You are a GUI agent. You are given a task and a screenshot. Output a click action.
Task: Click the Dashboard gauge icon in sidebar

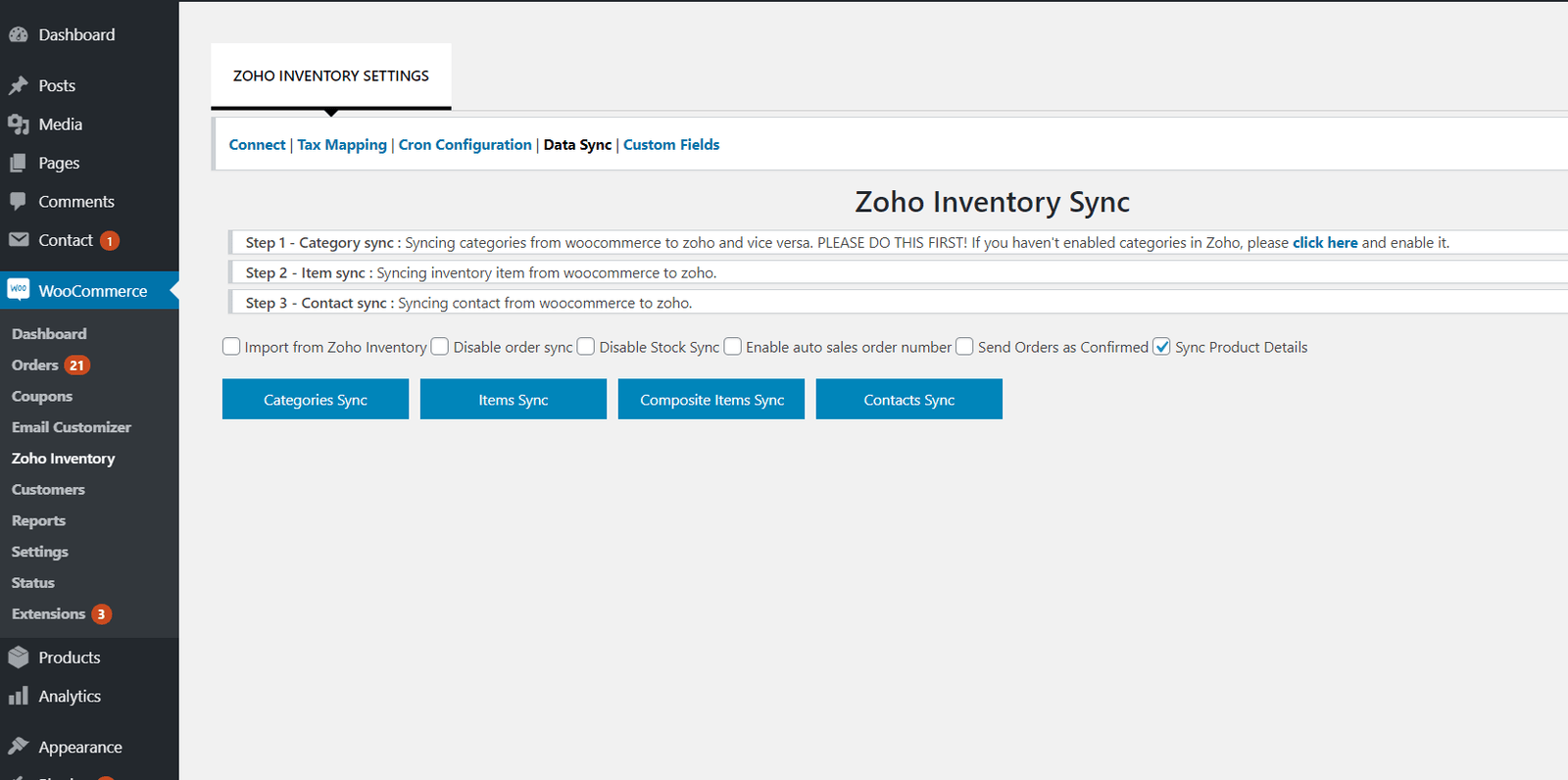point(18,34)
